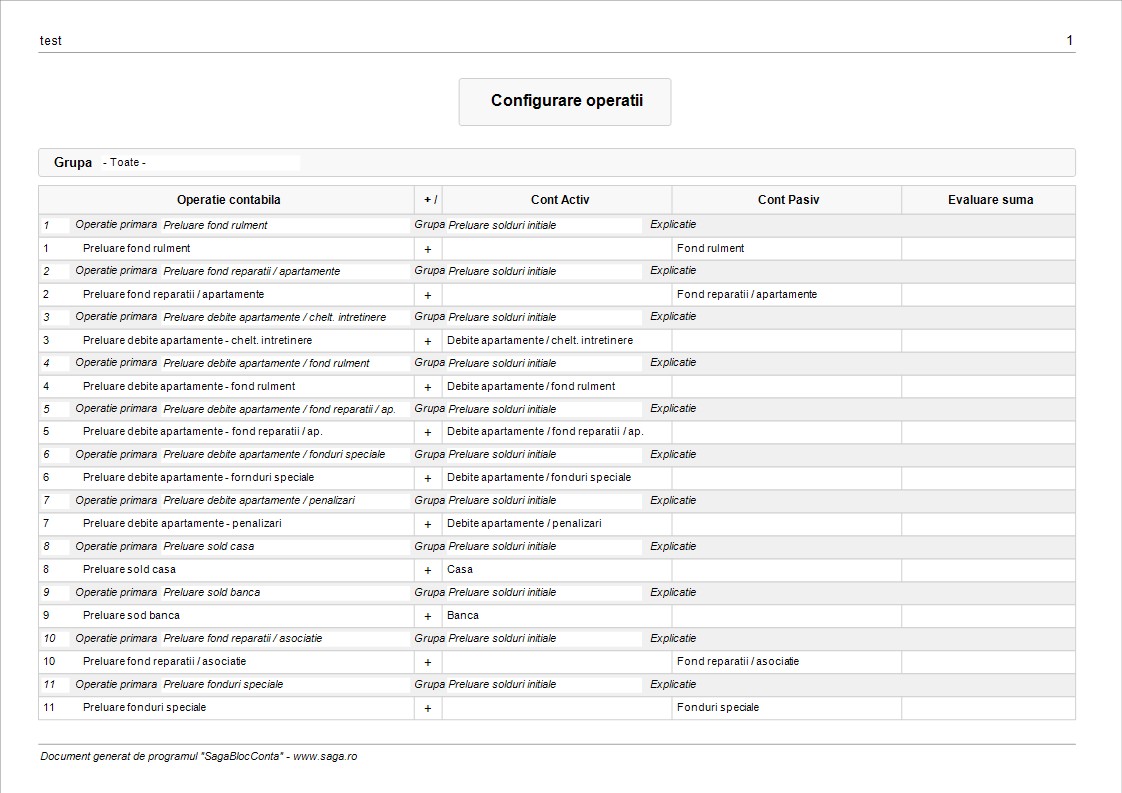Viewport: 1122px width, 793px height.
Task: Click the 'Debite apartamente / chelt. intretinere' Cont Activ cell
Action: click(x=540, y=340)
